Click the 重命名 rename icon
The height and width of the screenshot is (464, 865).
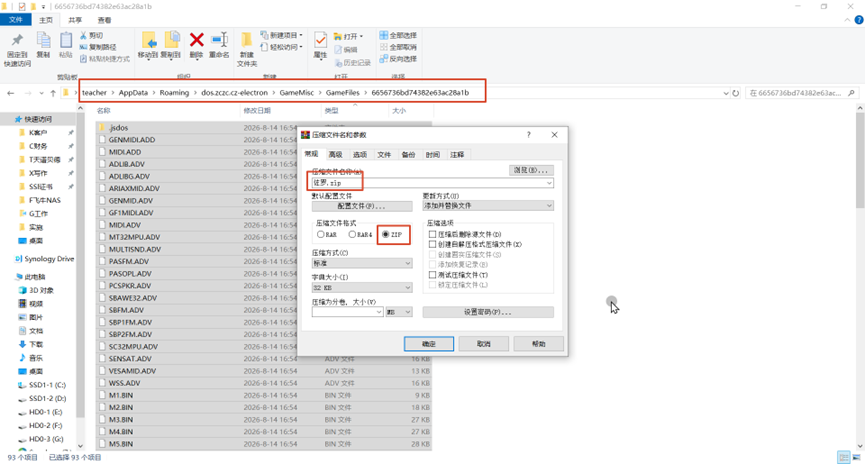pos(219,40)
